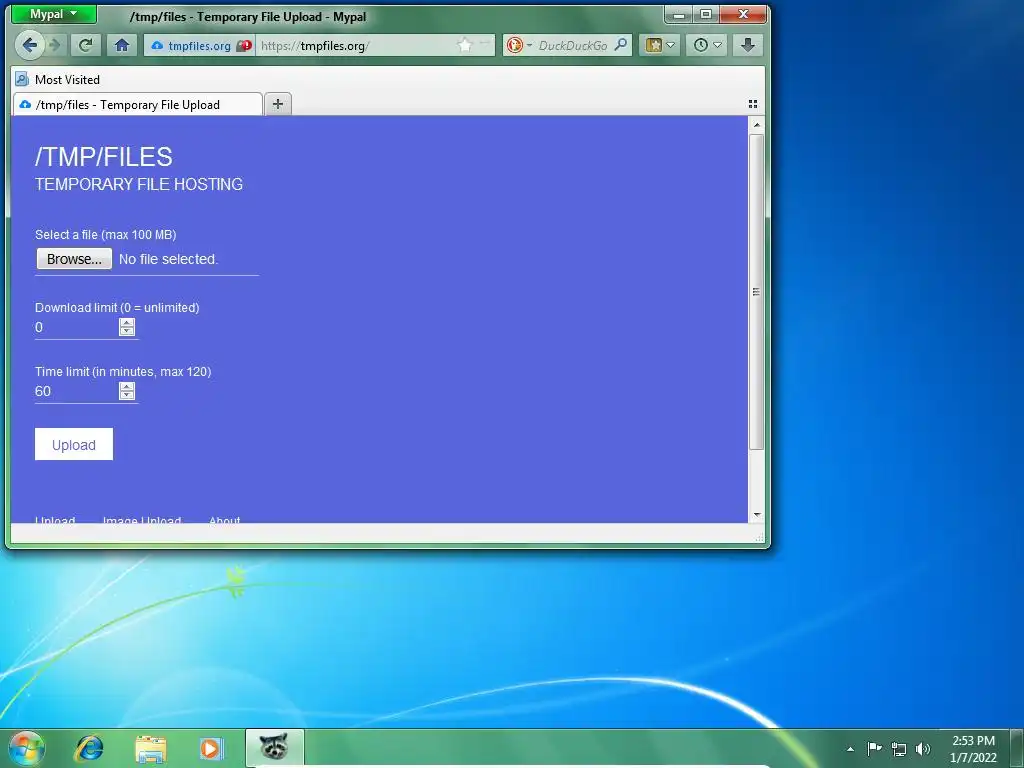Image resolution: width=1024 pixels, height=768 pixels.
Task: Launch Internet Explorer from the taskbar
Action: pos(88,748)
